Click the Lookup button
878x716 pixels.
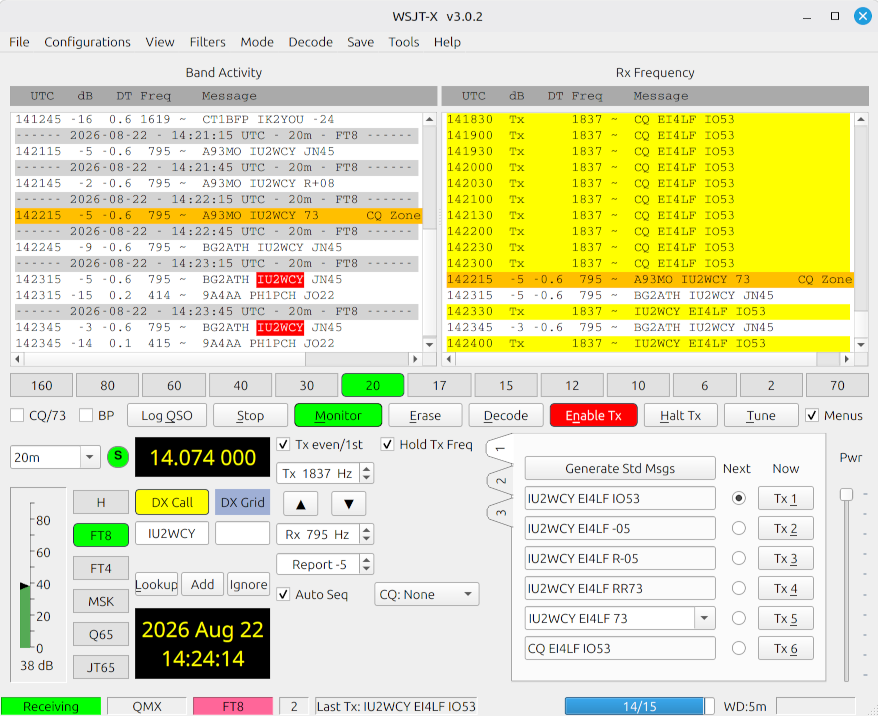click(156, 584)
